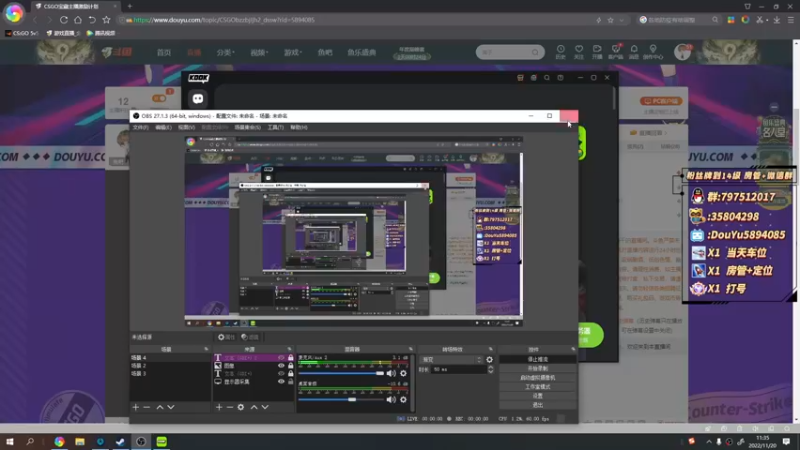
Task: Open OBS Edit menu
Action: click(163, 128)
